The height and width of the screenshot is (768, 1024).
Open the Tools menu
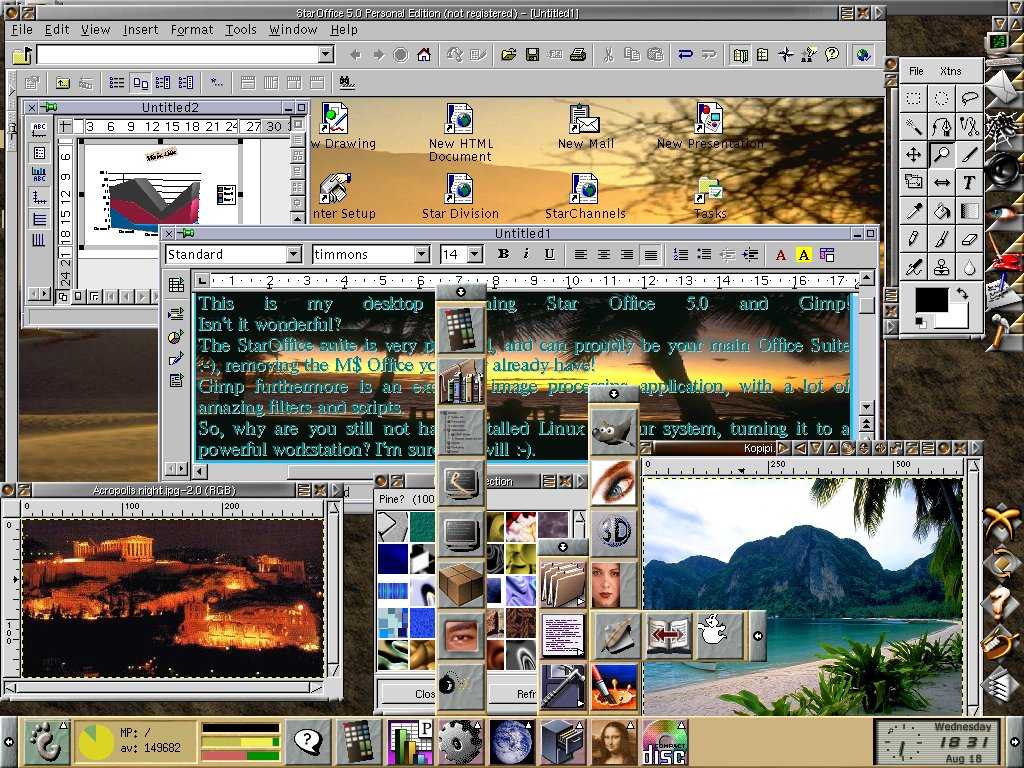241,30
